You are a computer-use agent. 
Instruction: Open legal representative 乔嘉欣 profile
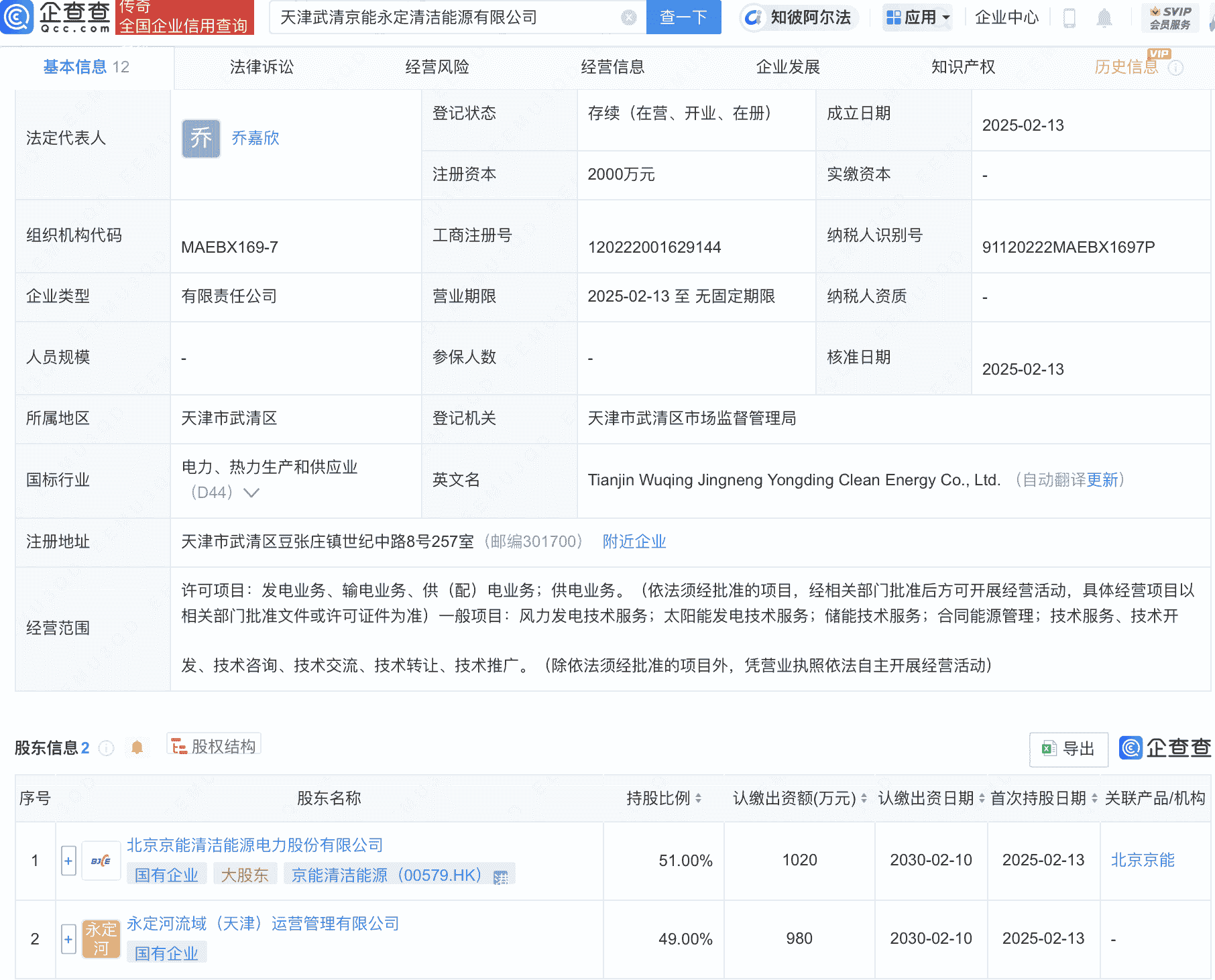pos(255,139)
